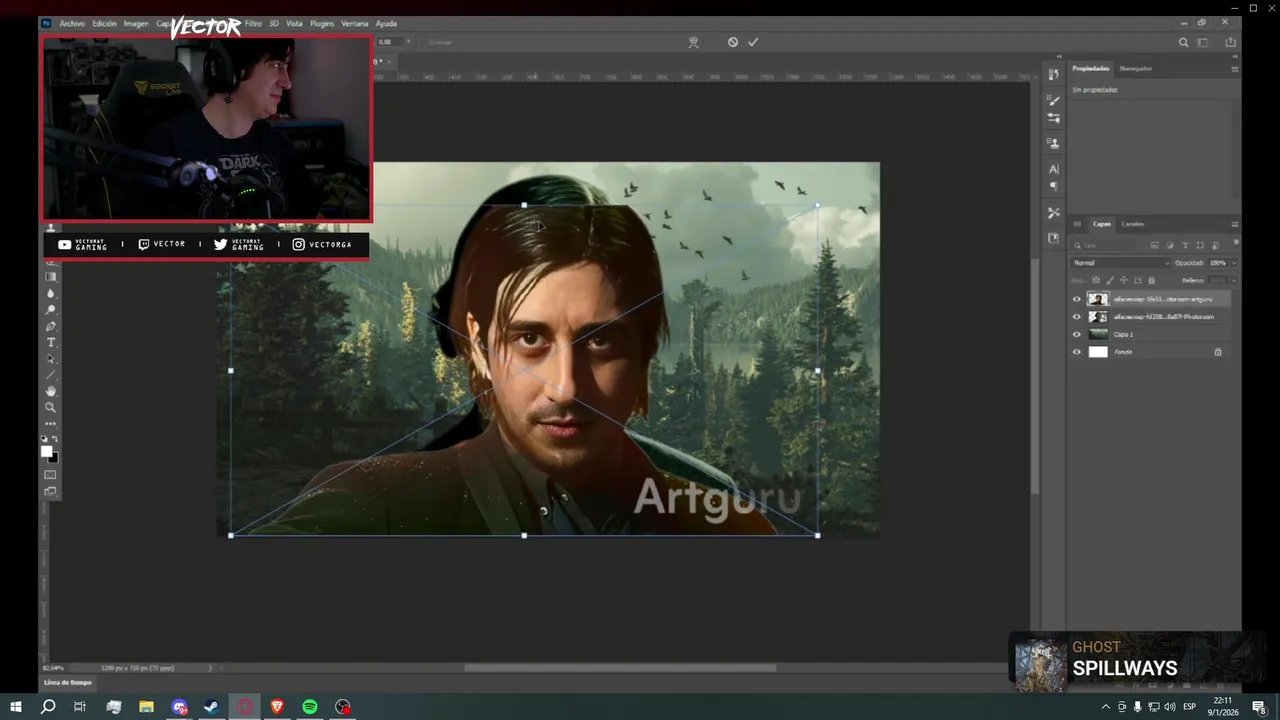Image resolution: width=1280 pixels, height=720 pixels.
Task: Click the horizontal canvas scrollbar
Action: pyautogui.click(x=620, y=668)
